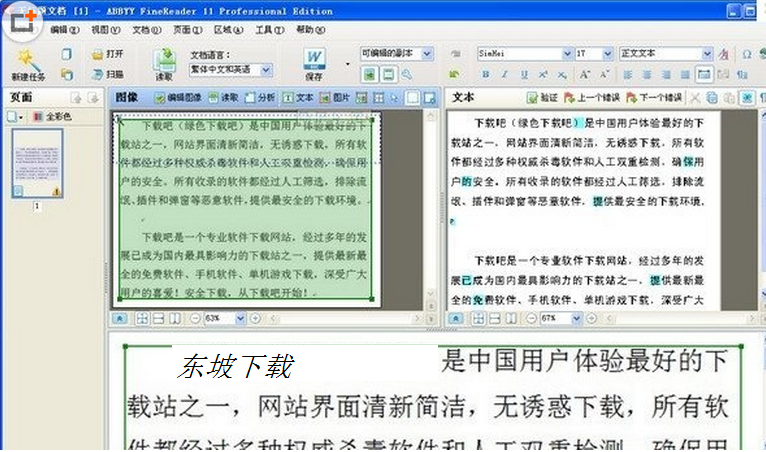This screenshot has width=766, height=452.
Task: Open the 工具 menu
Action: [269, 30]
